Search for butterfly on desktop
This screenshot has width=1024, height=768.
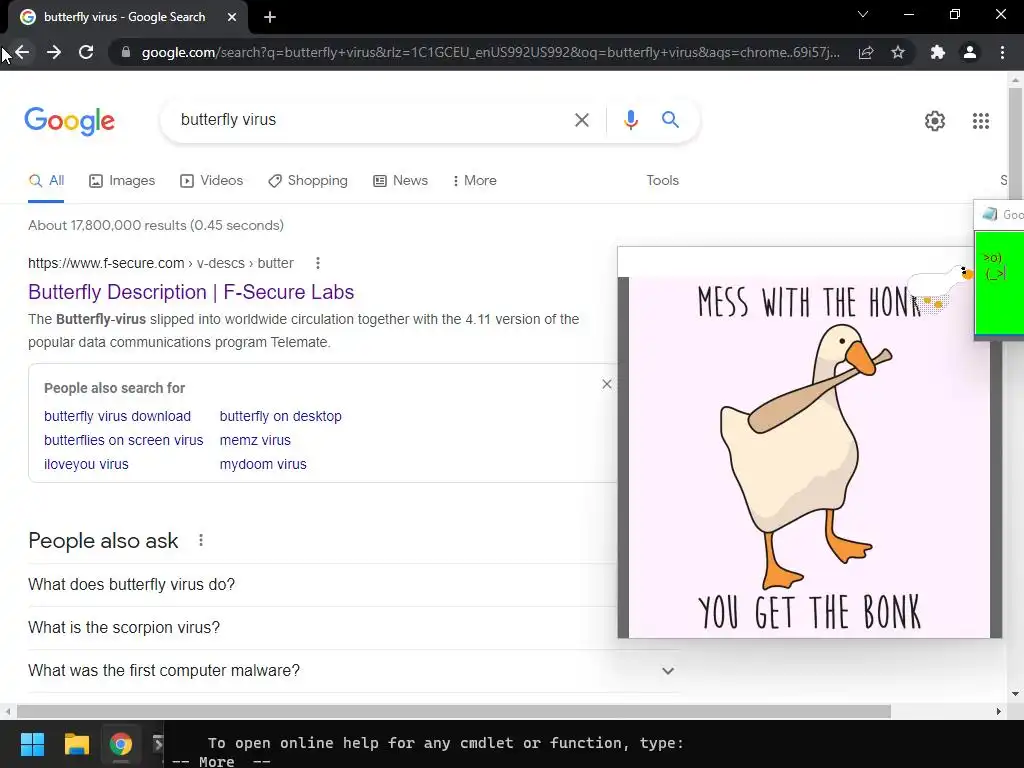(x=281, y=416)
